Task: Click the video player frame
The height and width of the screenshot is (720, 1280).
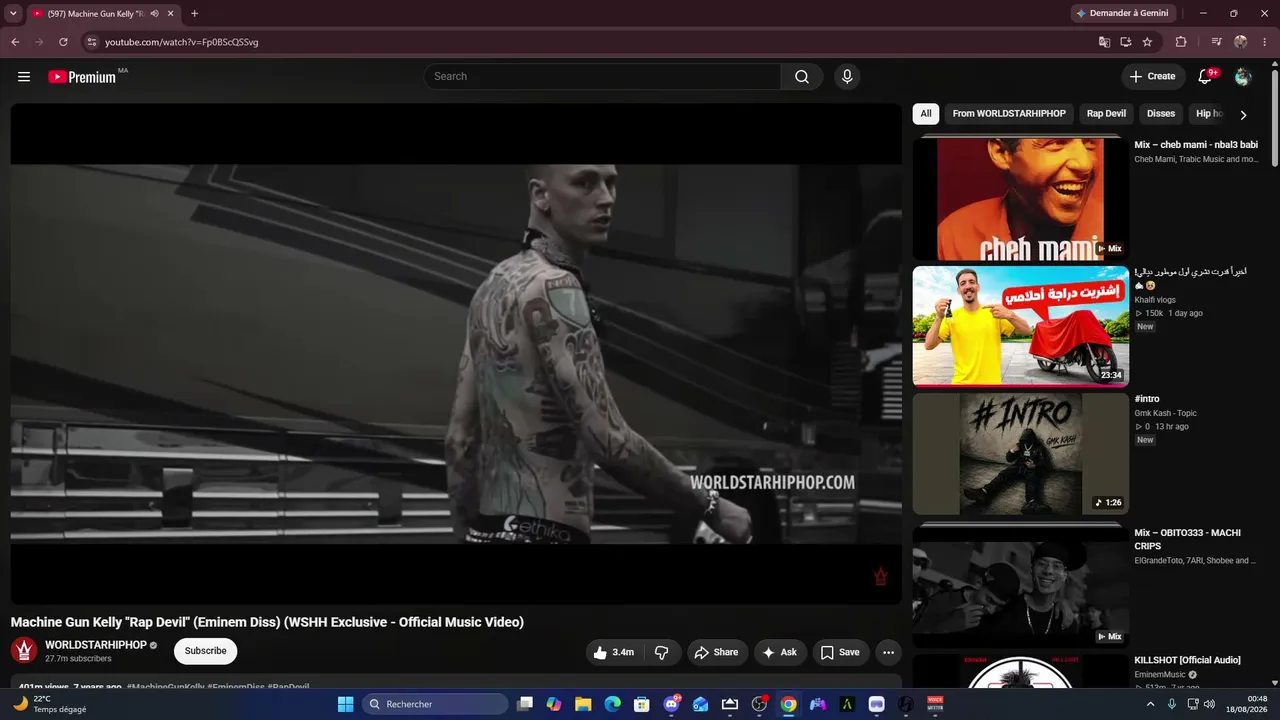Action: 456,354
